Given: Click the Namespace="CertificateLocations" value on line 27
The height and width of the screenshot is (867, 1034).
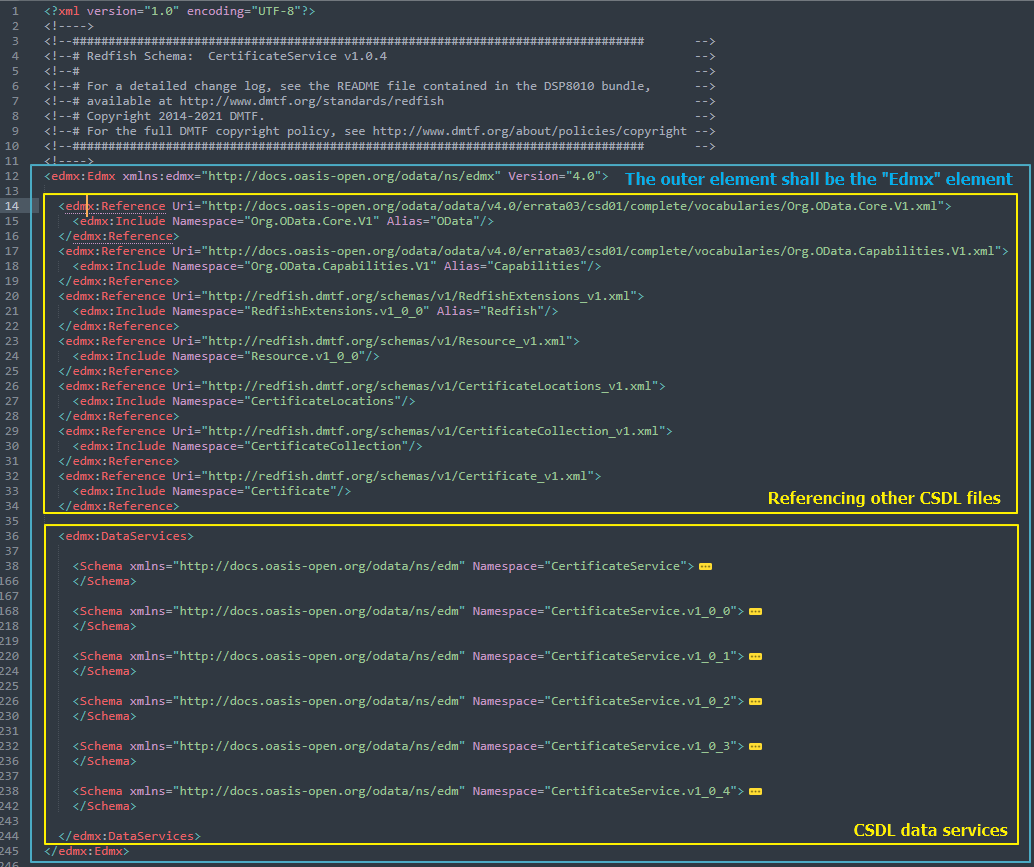Looking at the screenshot, I should pos(287,401).
